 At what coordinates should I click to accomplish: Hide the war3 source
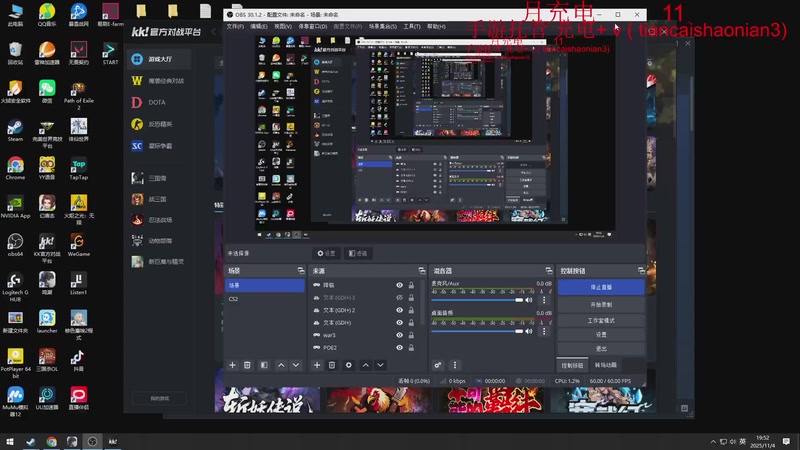(399, 335)
